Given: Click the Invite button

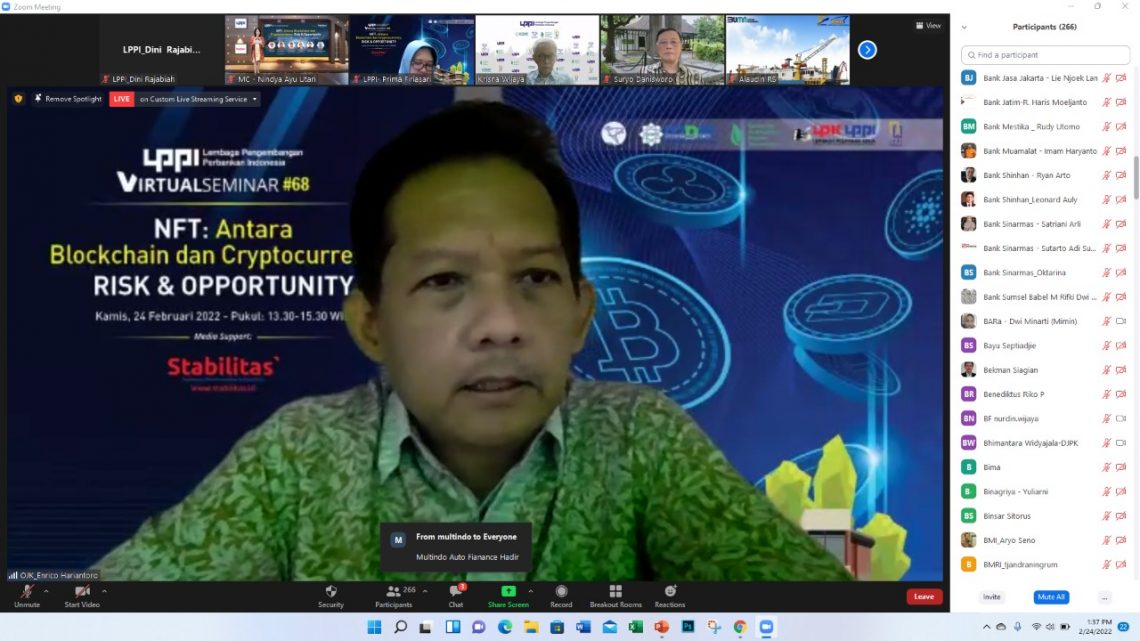Looking at the screenshot, I should click(x=991, y=596).
